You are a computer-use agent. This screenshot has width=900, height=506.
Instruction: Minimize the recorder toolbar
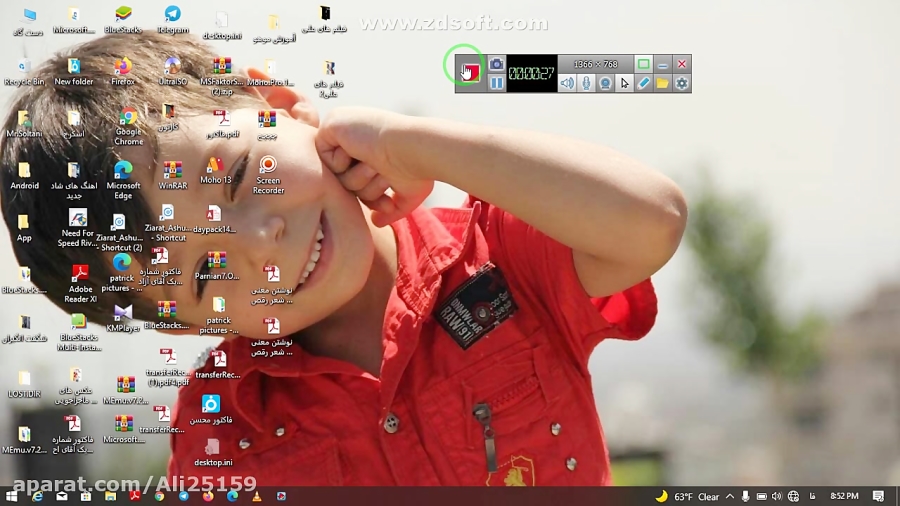[662, 64]
